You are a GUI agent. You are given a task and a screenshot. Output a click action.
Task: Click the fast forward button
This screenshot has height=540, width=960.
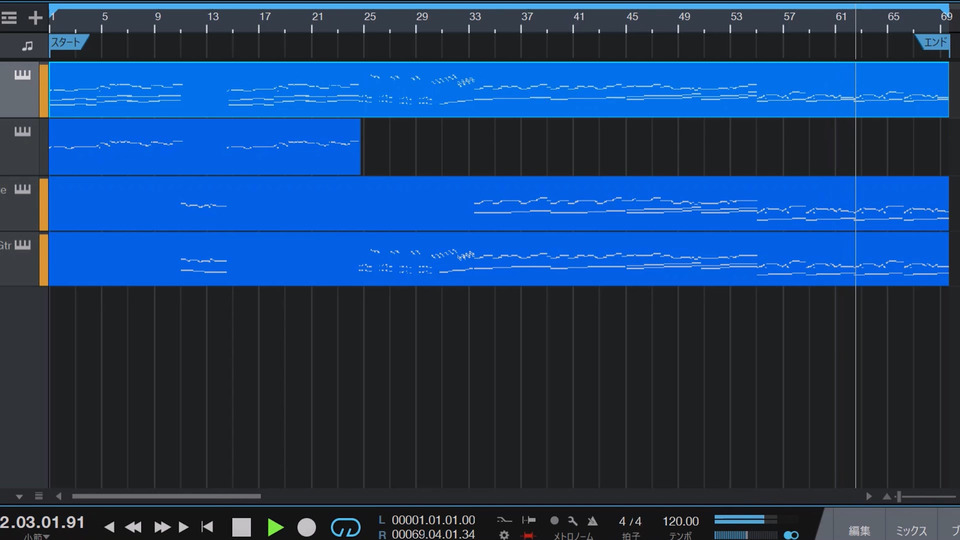162,527
